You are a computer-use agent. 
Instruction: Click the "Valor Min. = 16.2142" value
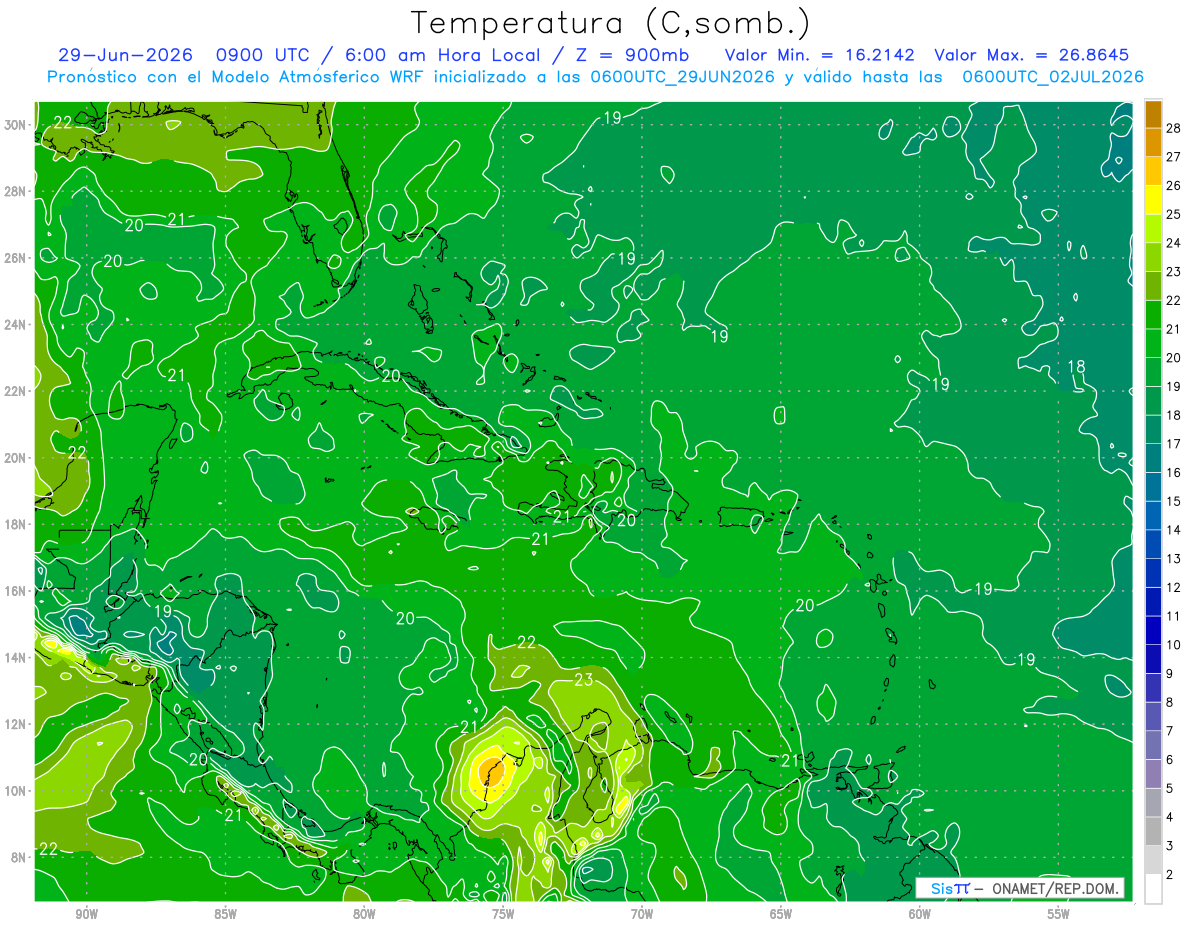pos(819,55)
